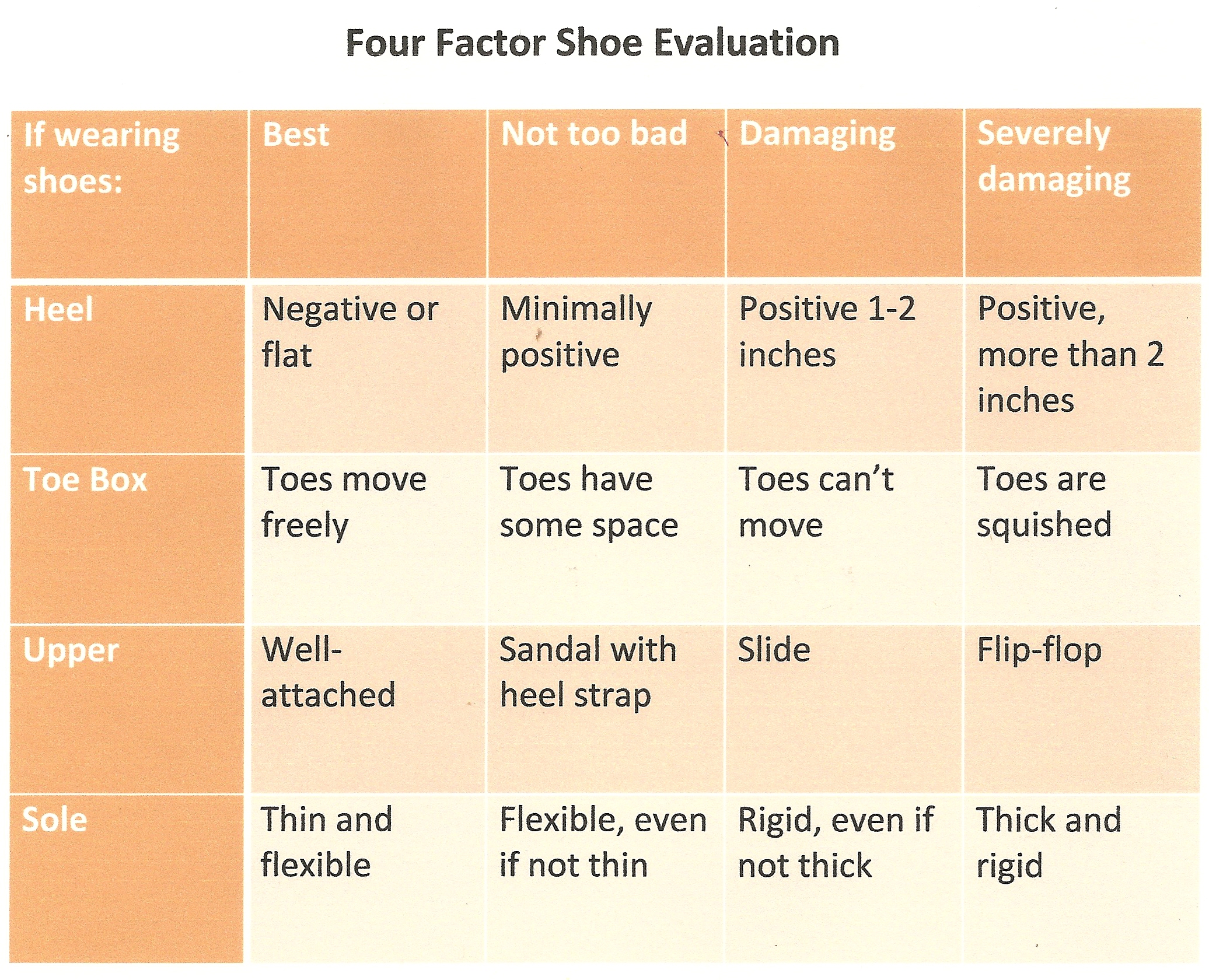Select the 'Toes move freely' cell
This screenshot has height=980, width=1209.
click(344, 502)
